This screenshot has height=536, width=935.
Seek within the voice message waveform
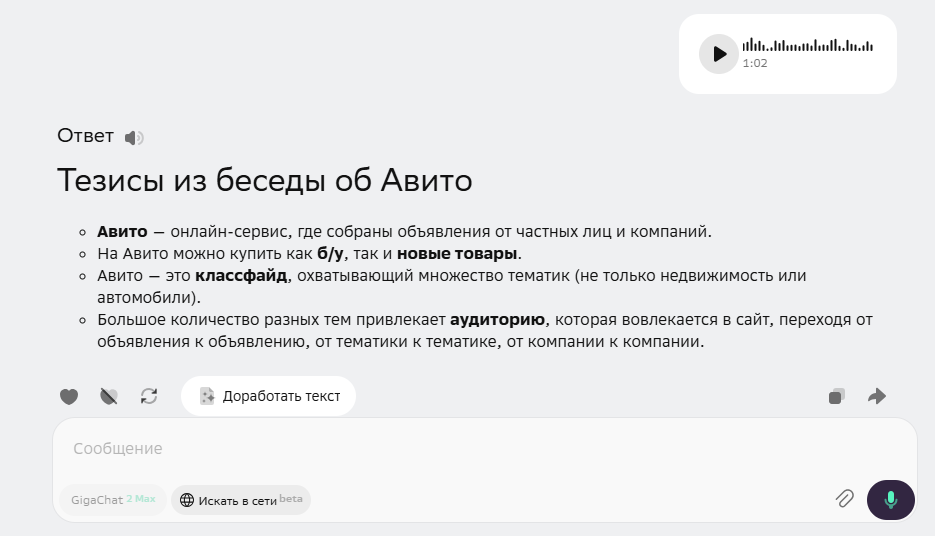[x=807, y=45]
